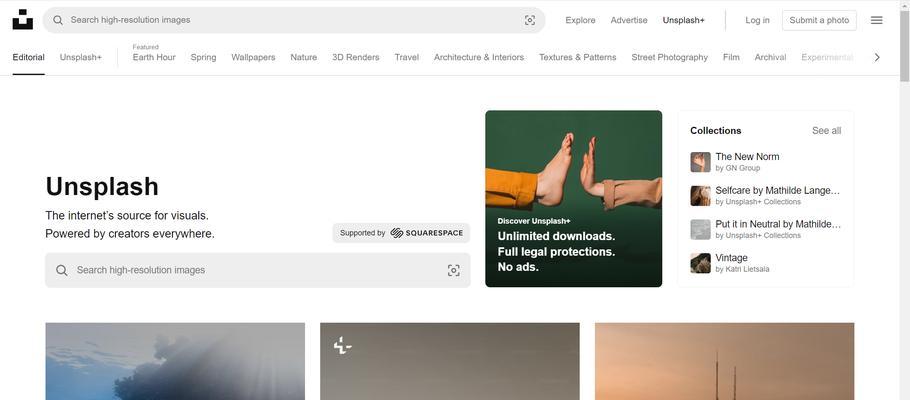Click Advertise in the header
The image size is (910, 400).
[629, 20]
